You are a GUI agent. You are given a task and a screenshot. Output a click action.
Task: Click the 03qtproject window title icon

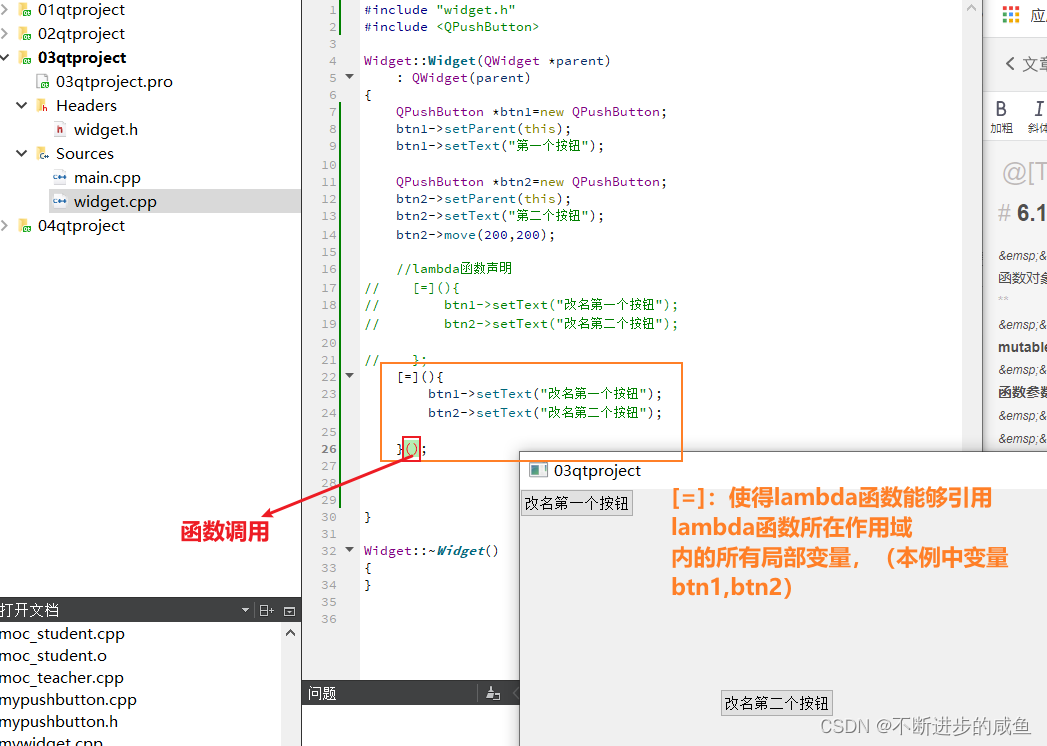[538, 470]
